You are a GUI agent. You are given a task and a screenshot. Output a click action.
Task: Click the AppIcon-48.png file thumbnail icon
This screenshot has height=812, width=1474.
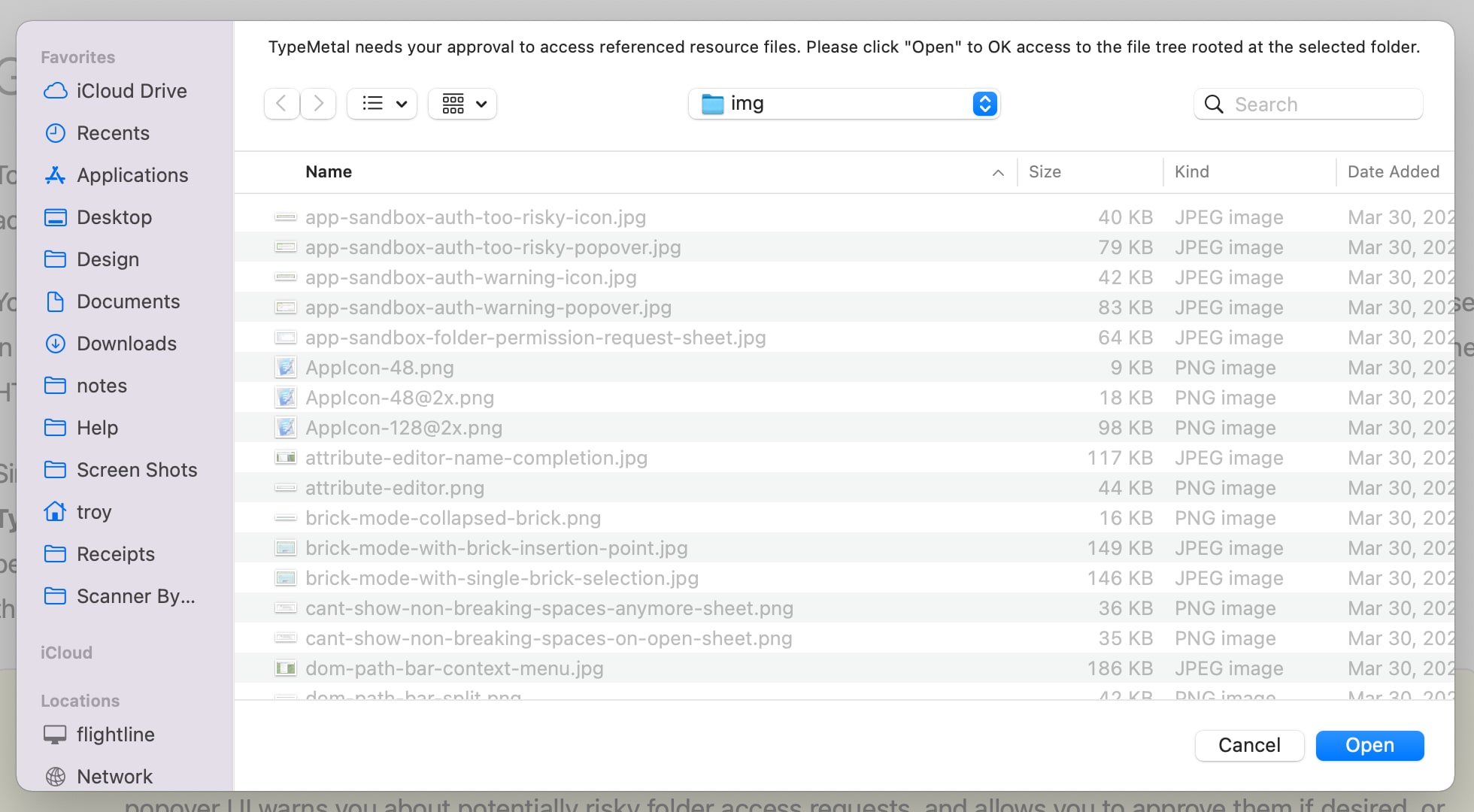coord(286,368)
